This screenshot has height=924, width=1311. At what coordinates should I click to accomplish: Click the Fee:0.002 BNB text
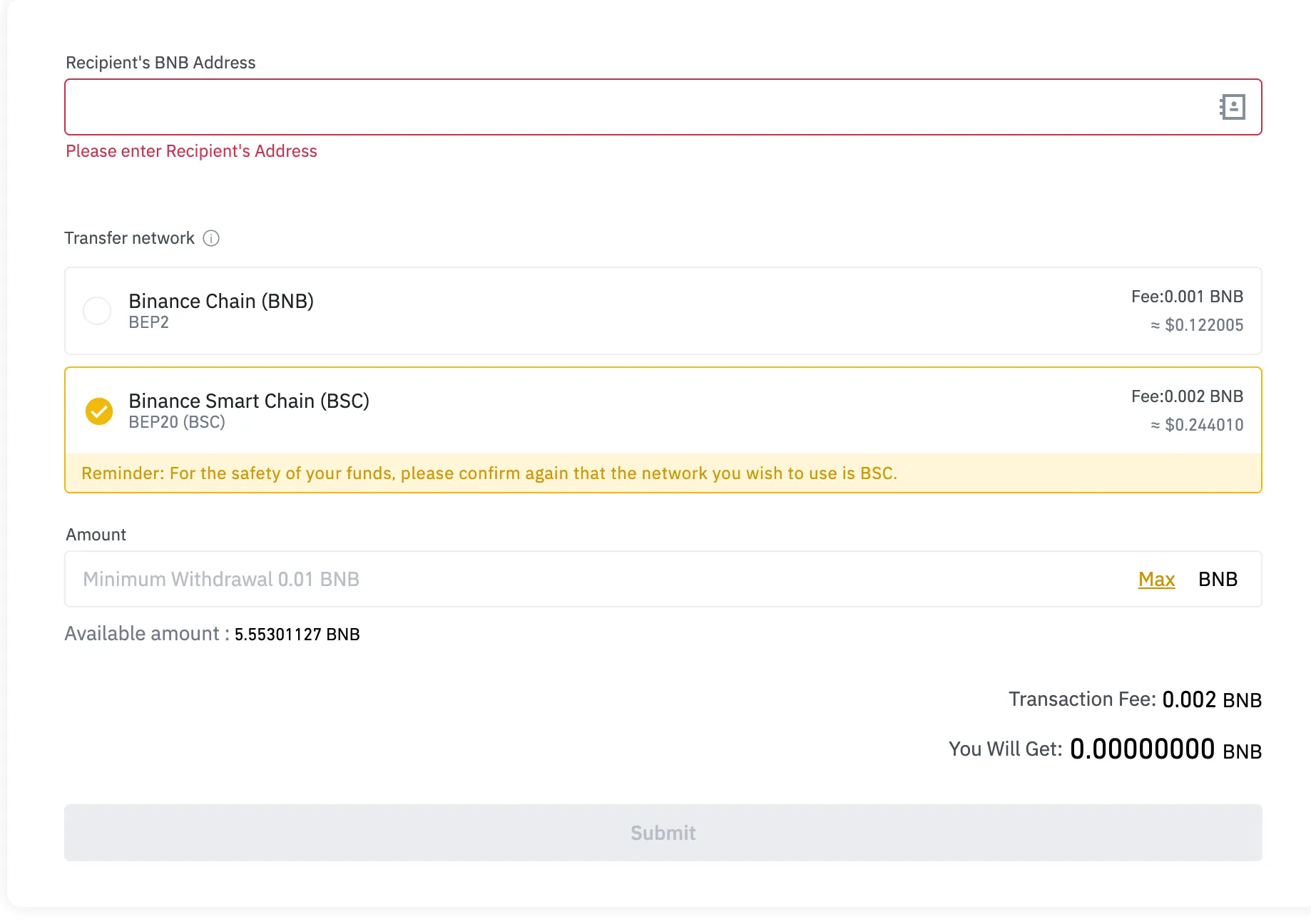1187,396
